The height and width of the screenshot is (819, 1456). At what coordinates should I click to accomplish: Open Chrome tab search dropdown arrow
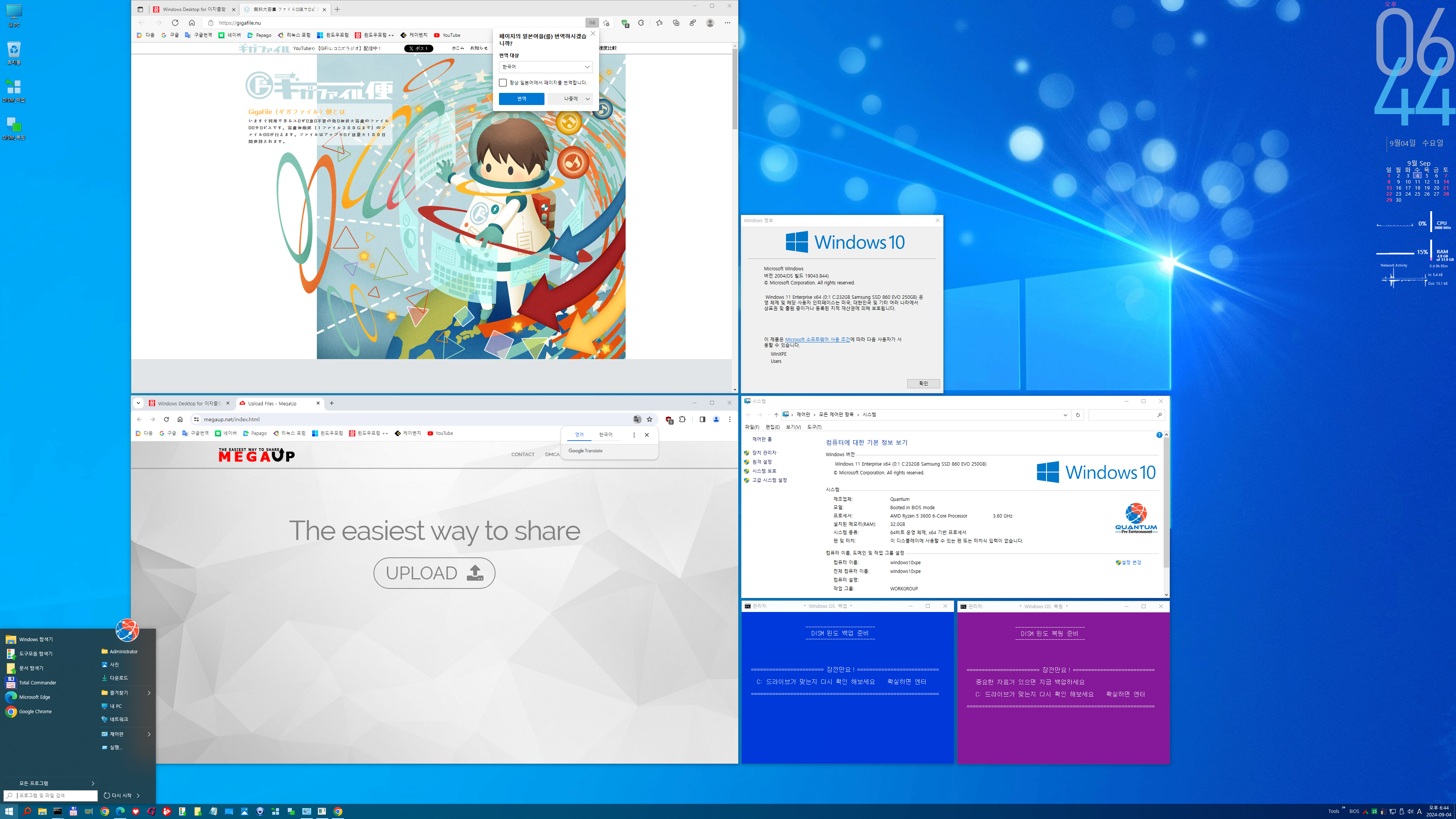point(138,403)
